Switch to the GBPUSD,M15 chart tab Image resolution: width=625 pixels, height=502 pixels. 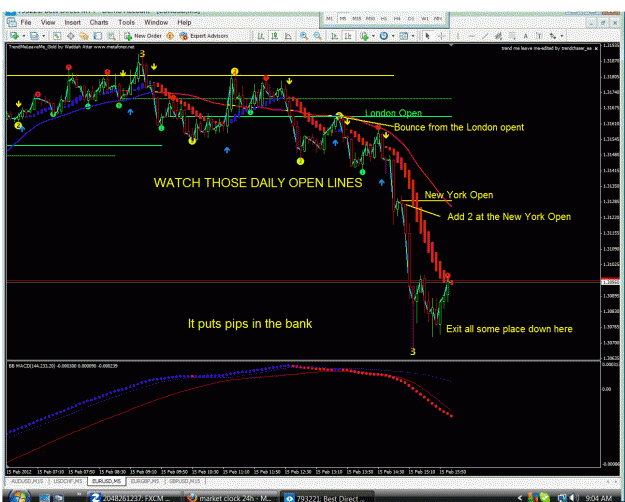click(184, 481)
